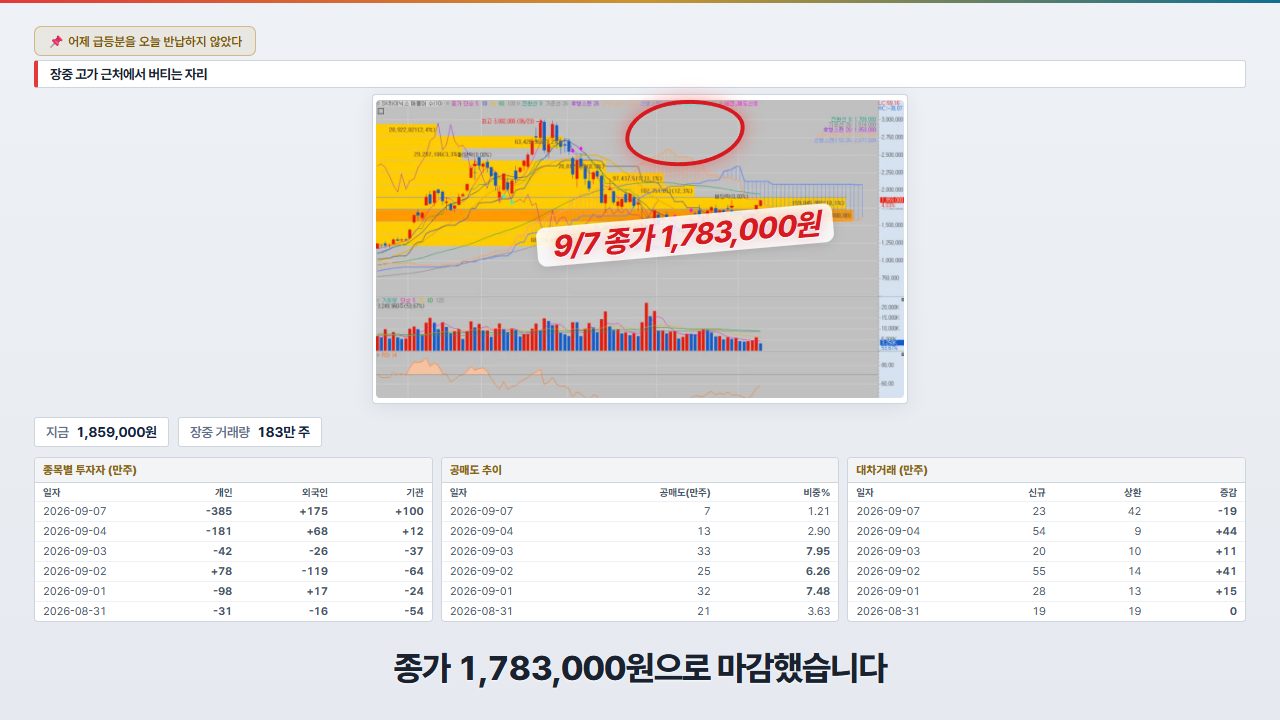This screenshot has height=720, width=1280.
Task: Click lending change +44 for 2026-09-04
Action: [x=1225, y=531]
